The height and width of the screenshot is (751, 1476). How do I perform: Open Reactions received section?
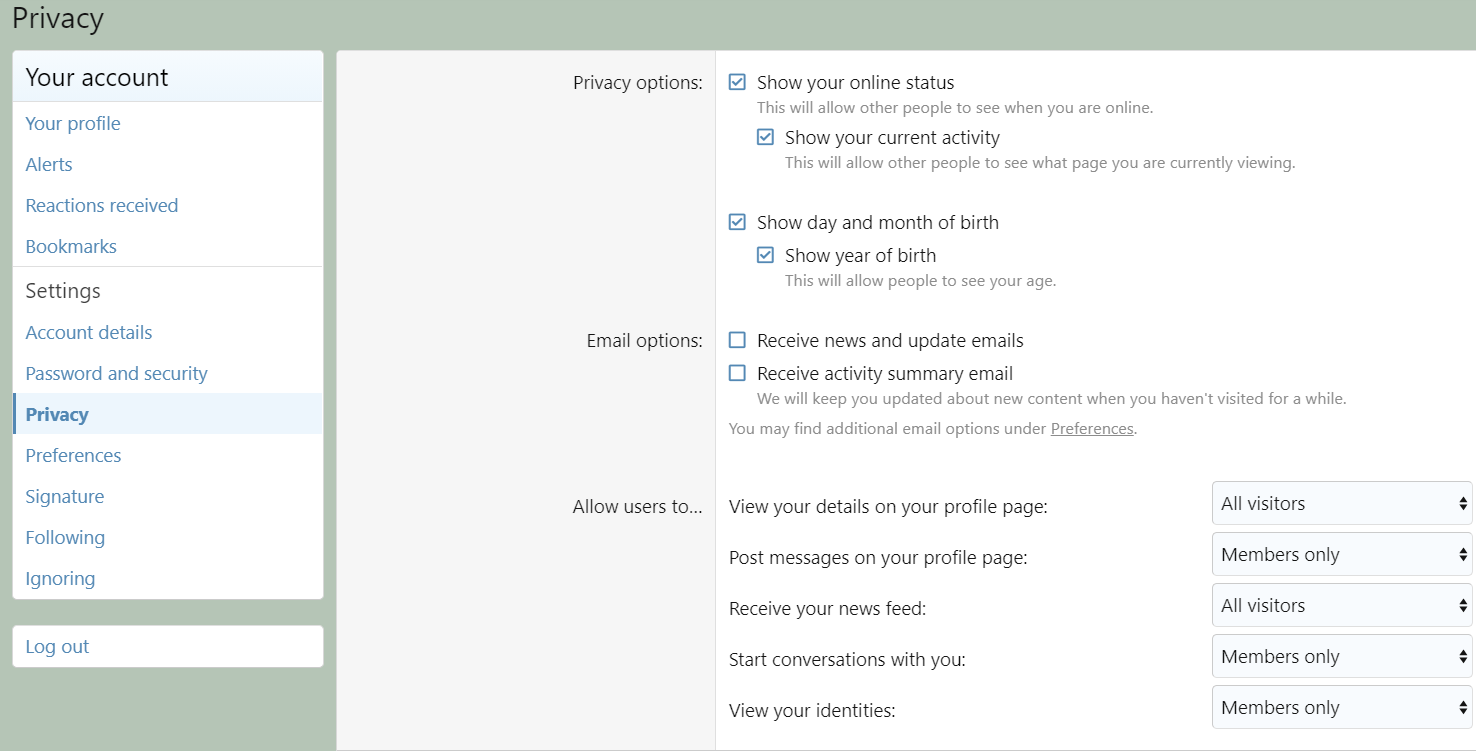(x=102, y=206)
